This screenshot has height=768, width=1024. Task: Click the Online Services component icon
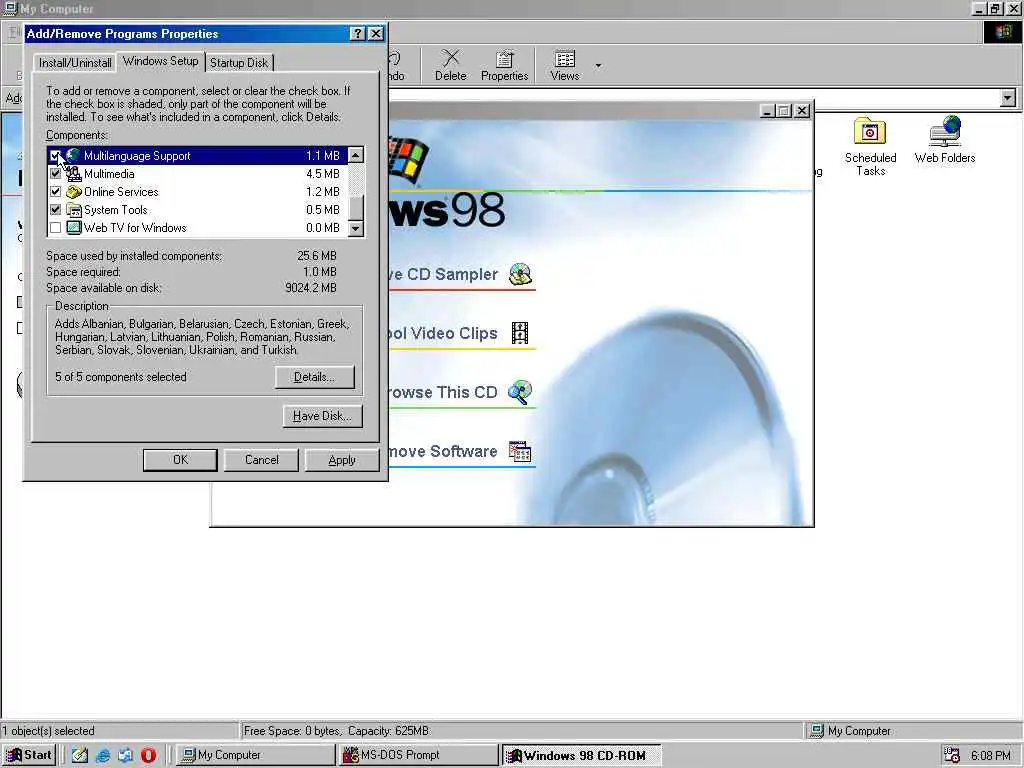(x=73, y=191)
